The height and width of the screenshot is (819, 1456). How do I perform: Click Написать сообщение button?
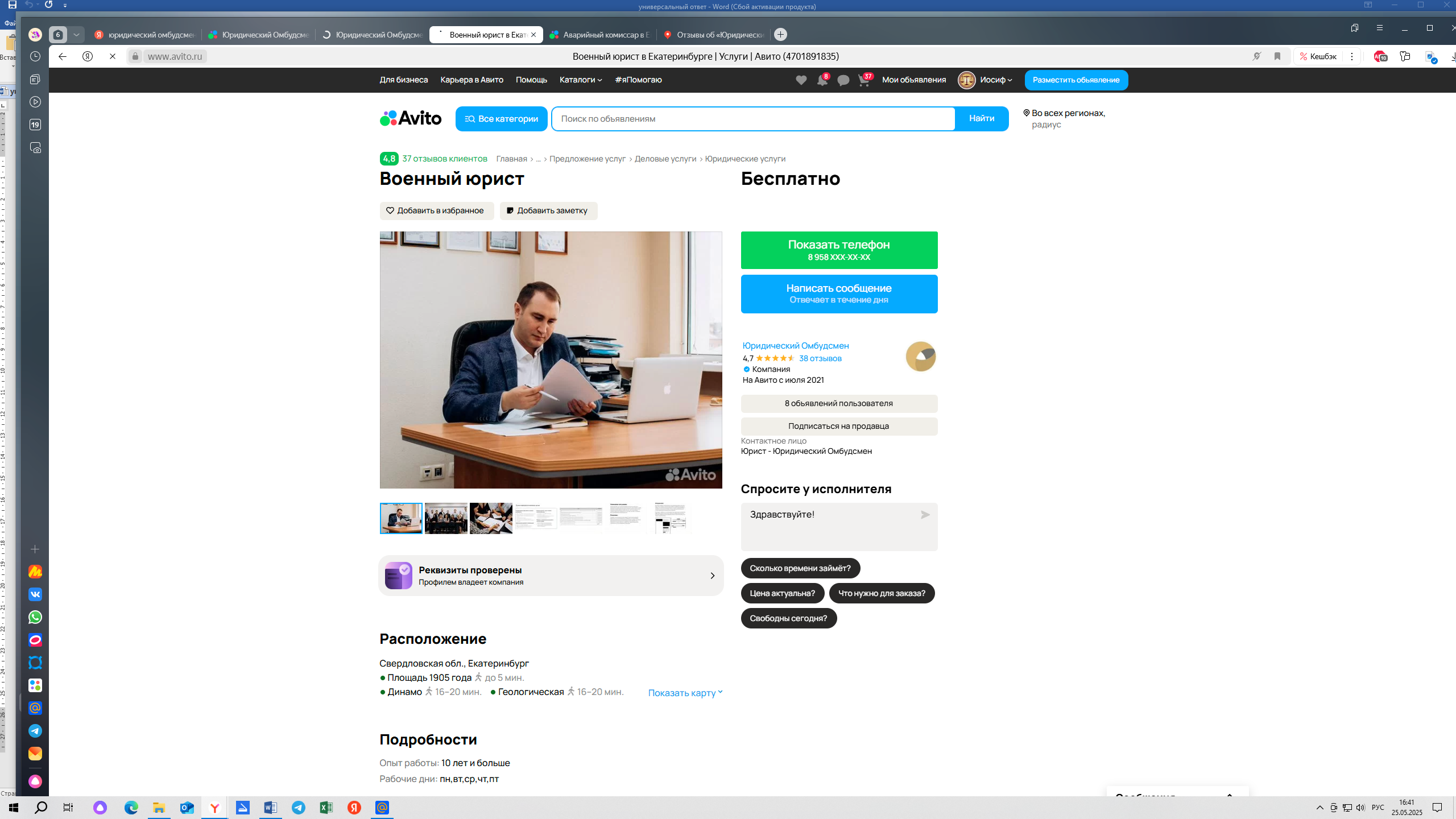pyautogui.click(x=839, y=294)
